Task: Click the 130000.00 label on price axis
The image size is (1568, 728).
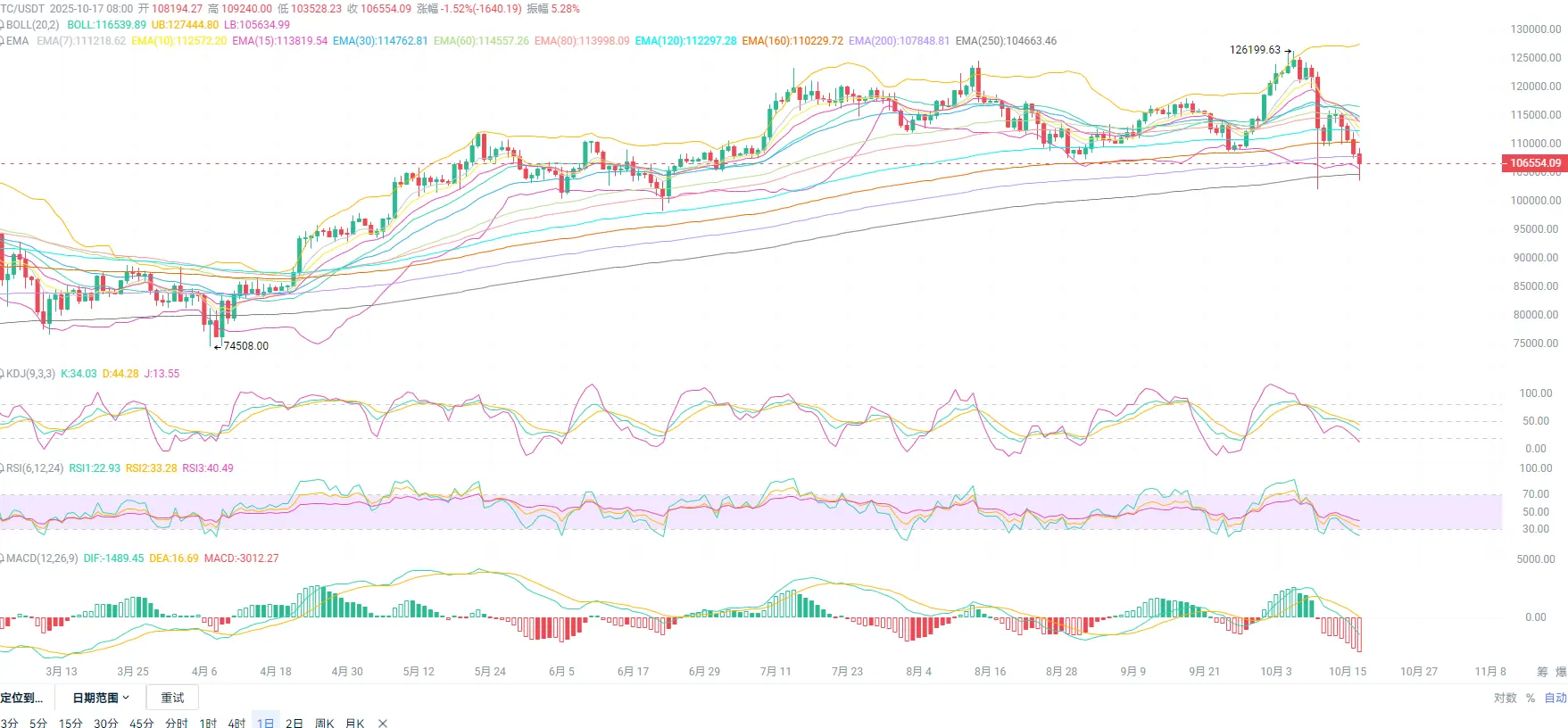Action: pos(1536,29)
